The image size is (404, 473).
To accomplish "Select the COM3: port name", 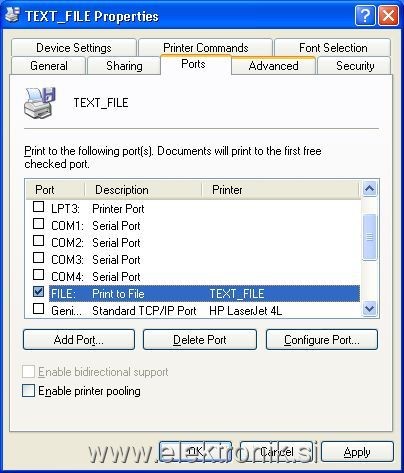I will point(67,260).
